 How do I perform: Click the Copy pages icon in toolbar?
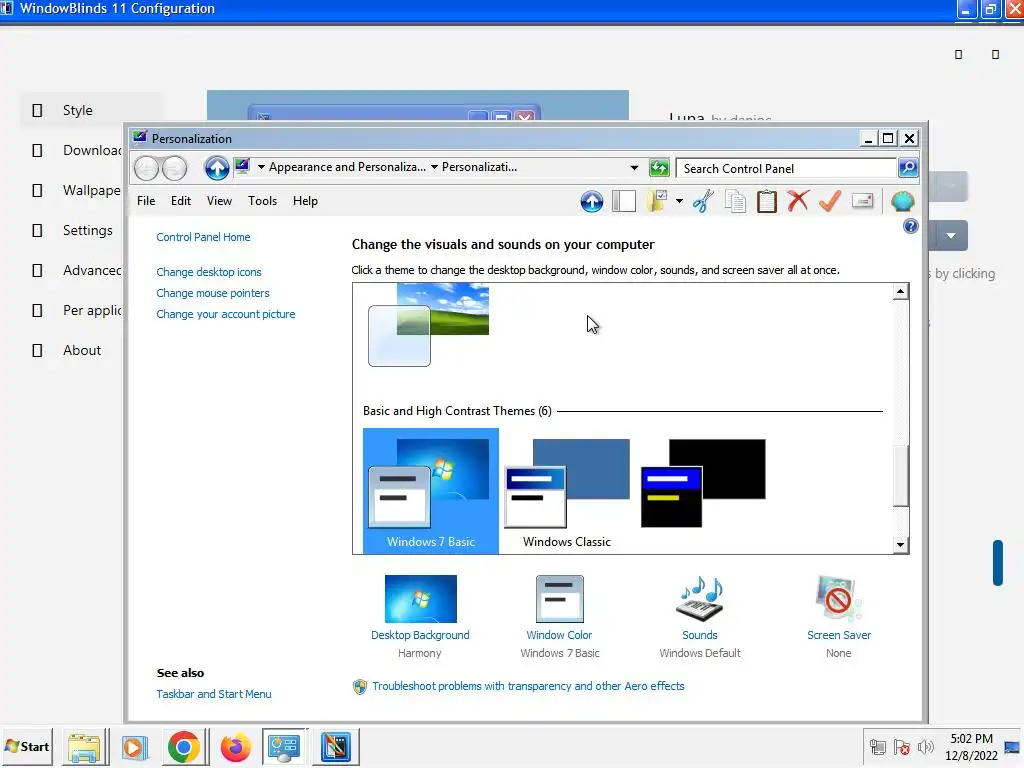click(x=735, y=201)
